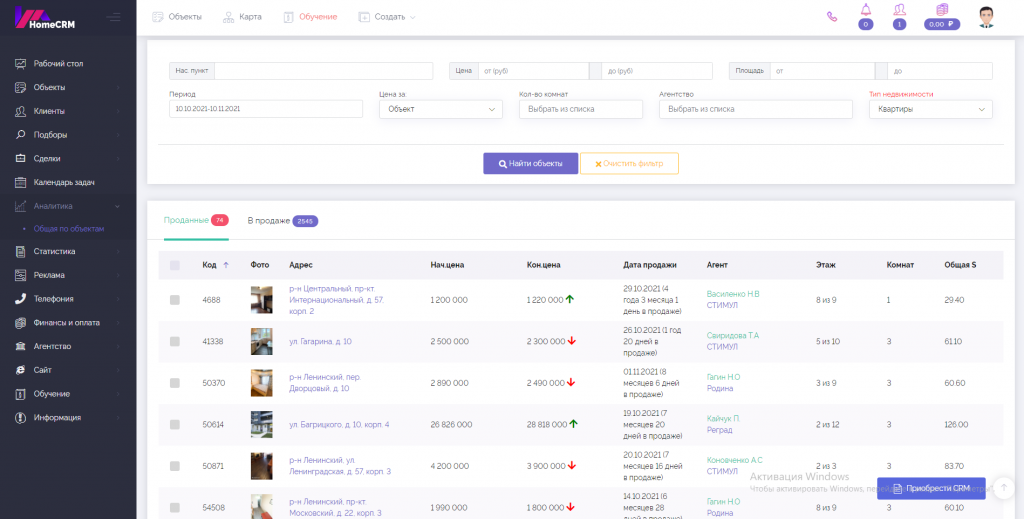
Task: Open the Создать dropdown menu
Action: pos(387,17)
